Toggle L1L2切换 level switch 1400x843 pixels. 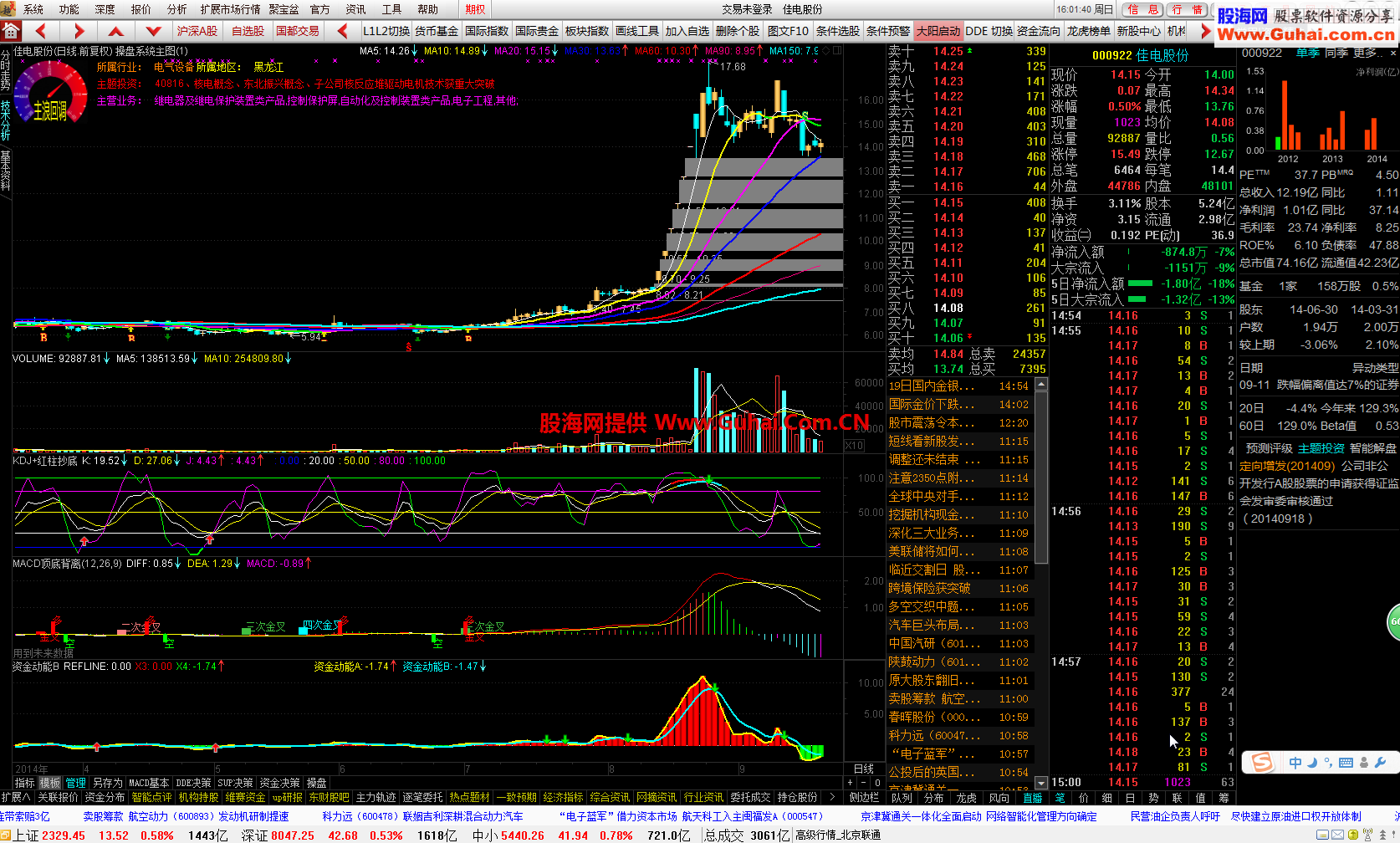point(386,31)
